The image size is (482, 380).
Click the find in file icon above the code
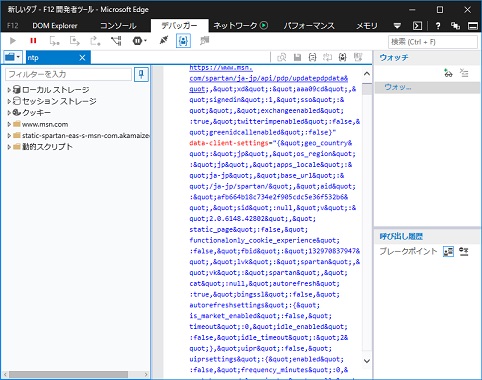pos(282,57)
